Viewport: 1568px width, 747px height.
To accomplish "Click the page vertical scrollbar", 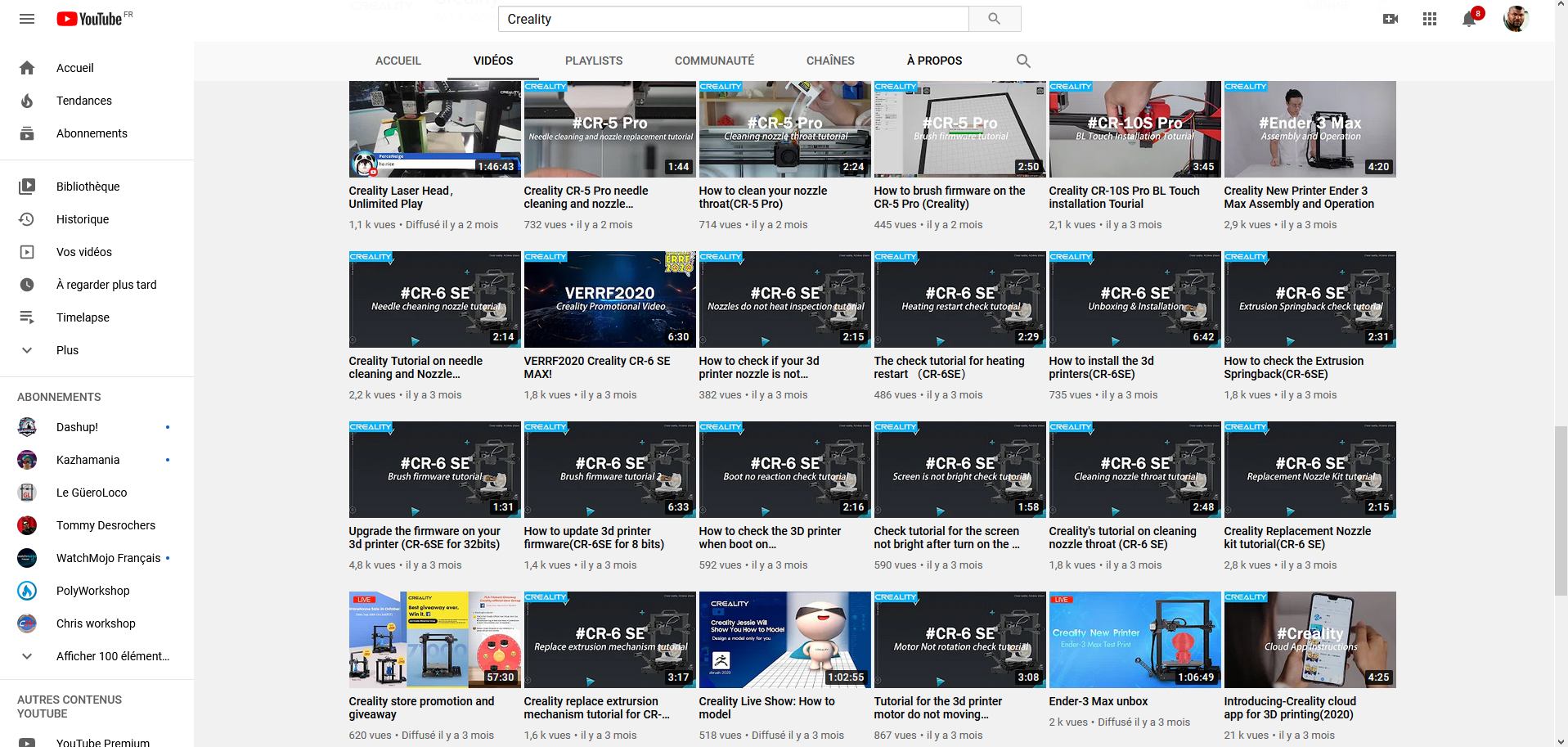I will tap(1561, 511).
